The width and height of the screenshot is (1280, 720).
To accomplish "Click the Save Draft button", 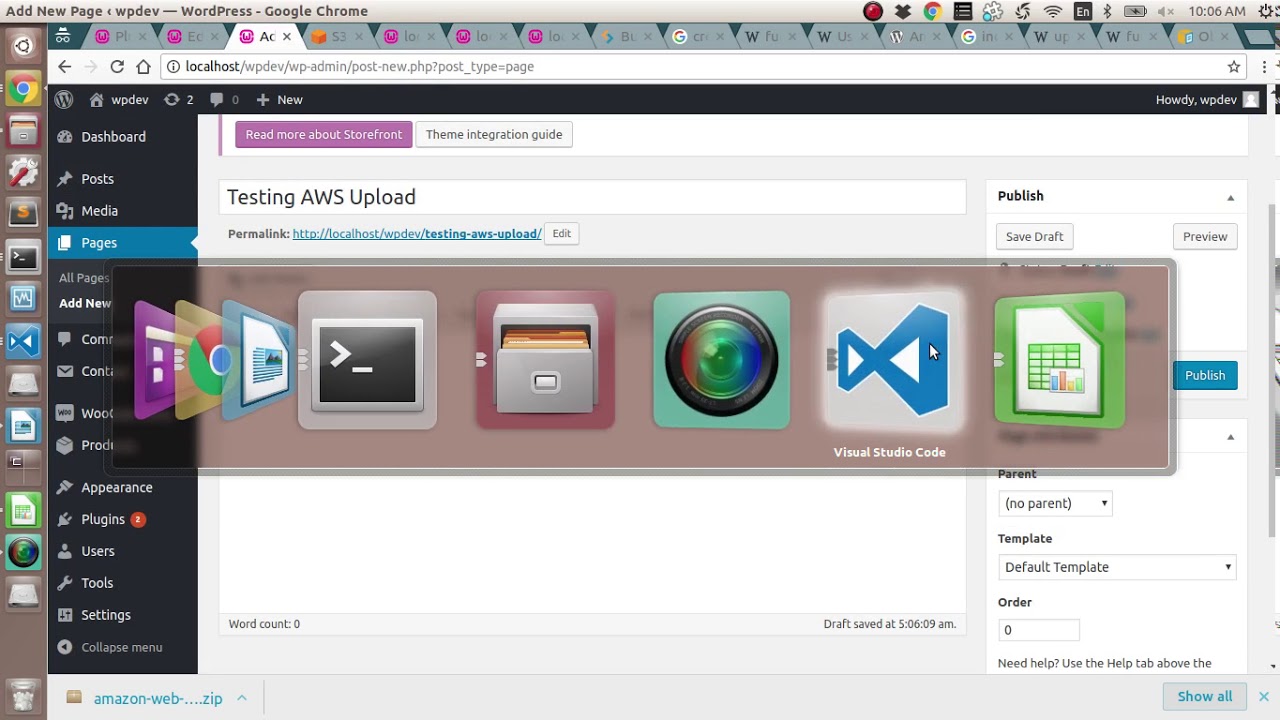I will pyautogui.click(x=1034, y=236).
